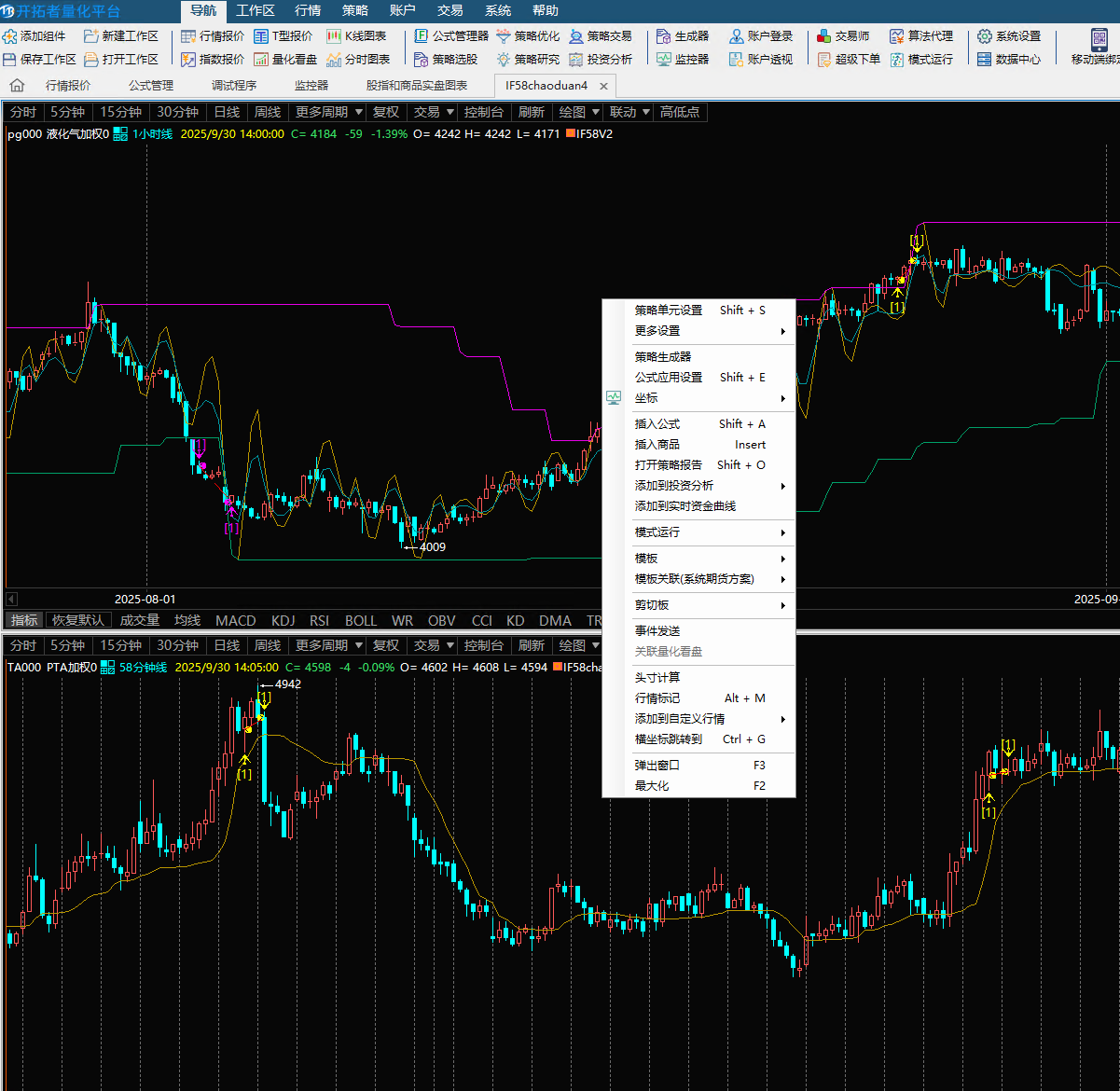1120x1091 pixels.
Task: Click 恢复默认 on the indicator bar
Action: (x=78, y=620)
